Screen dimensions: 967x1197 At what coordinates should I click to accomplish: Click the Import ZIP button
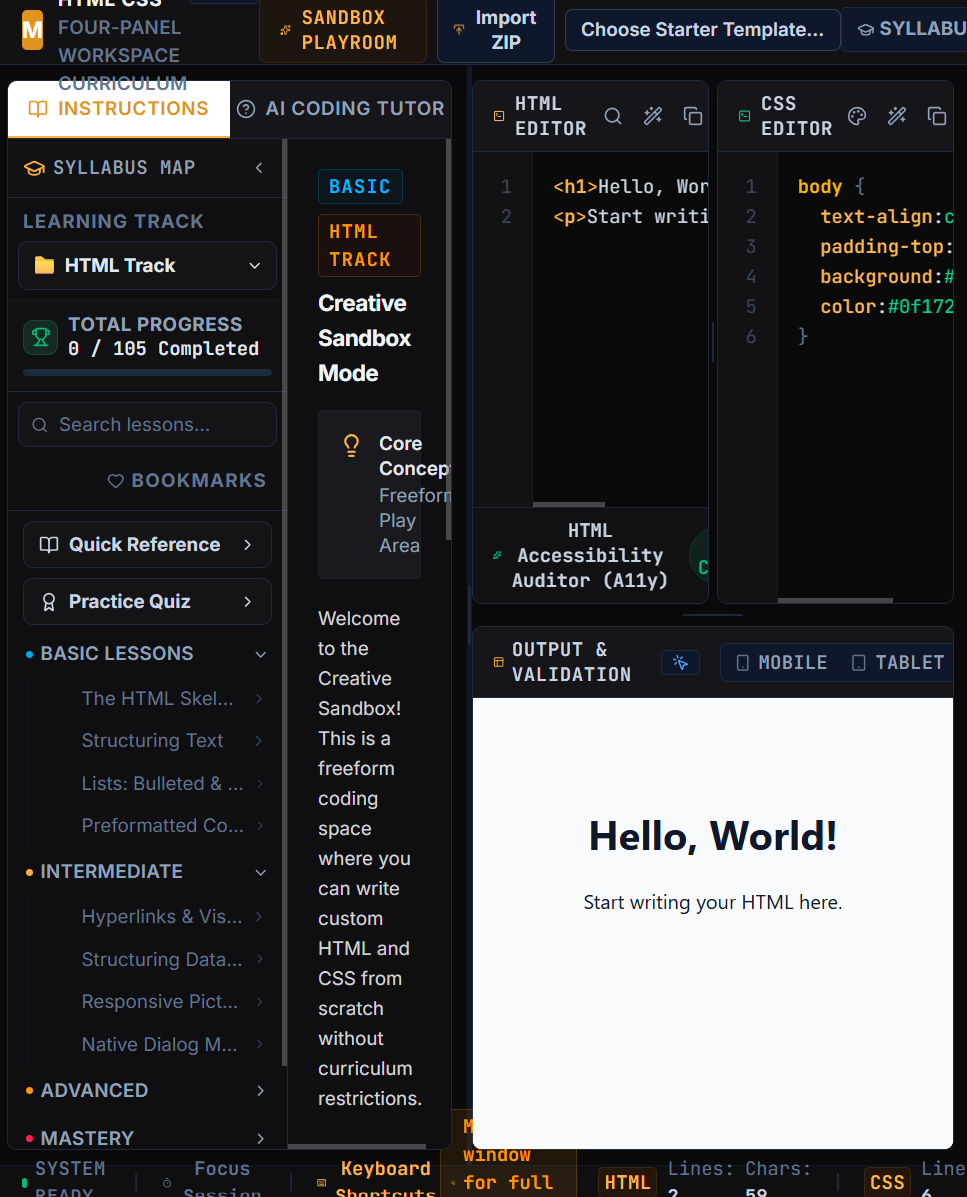coord(495,30)
